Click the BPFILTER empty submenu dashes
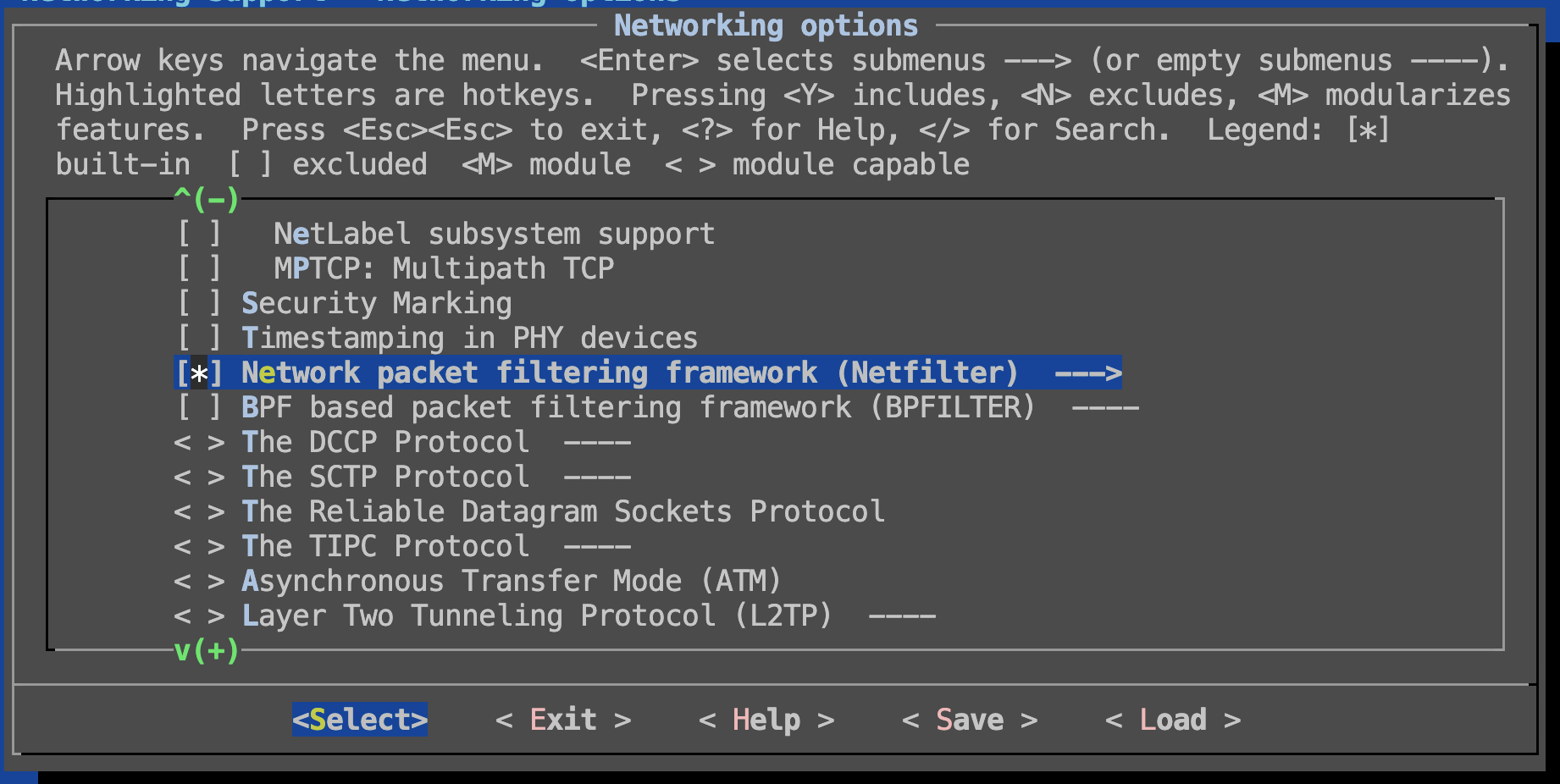Image resolution: width=1560 pixels, height=784 pixels. (x=1104, y=408)
